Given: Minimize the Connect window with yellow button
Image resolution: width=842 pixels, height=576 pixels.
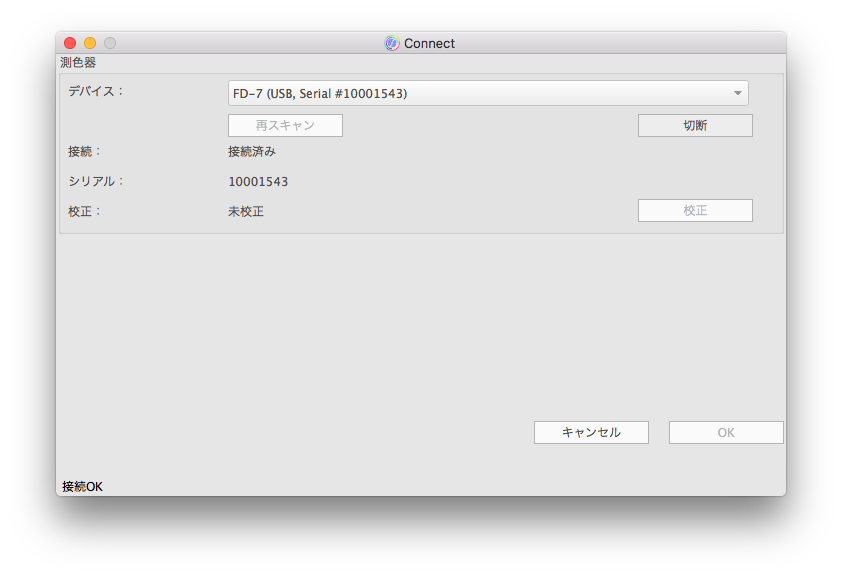Looking at the screenshot, I should [90, 43].
